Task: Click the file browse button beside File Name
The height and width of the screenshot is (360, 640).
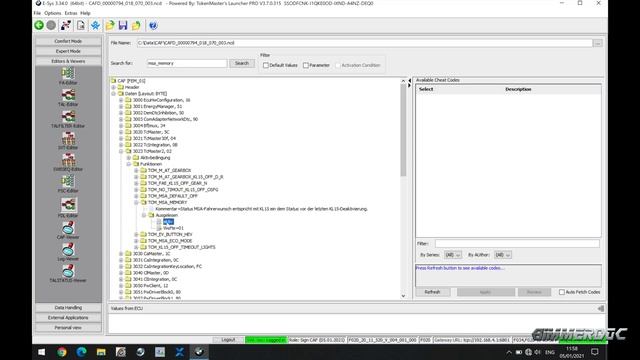Action: (598, 43)
